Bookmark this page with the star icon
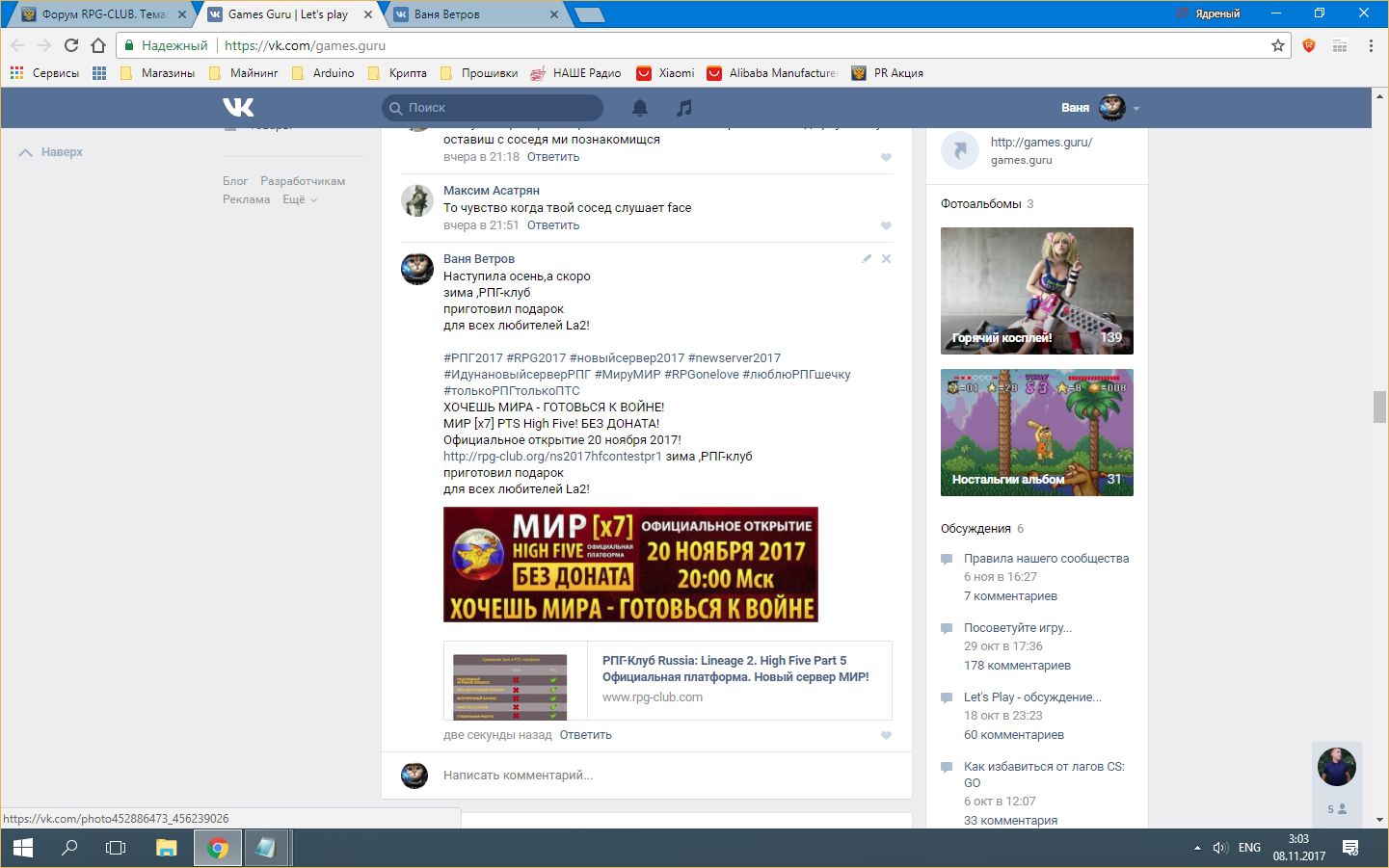 tap(1278, 45)
